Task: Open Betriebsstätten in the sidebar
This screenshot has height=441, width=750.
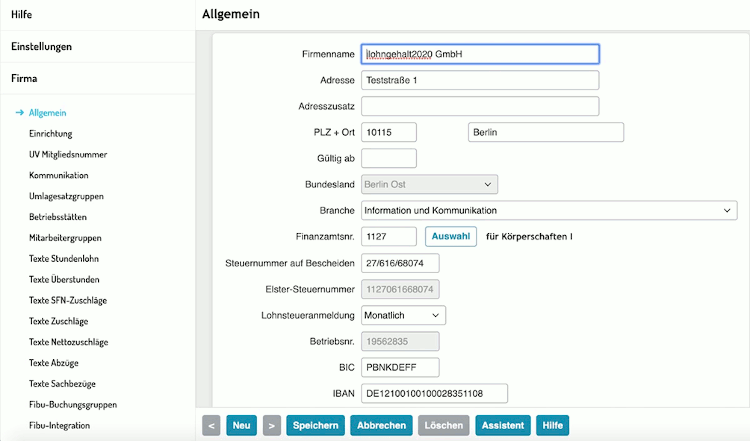Action: tap(58, 217)
